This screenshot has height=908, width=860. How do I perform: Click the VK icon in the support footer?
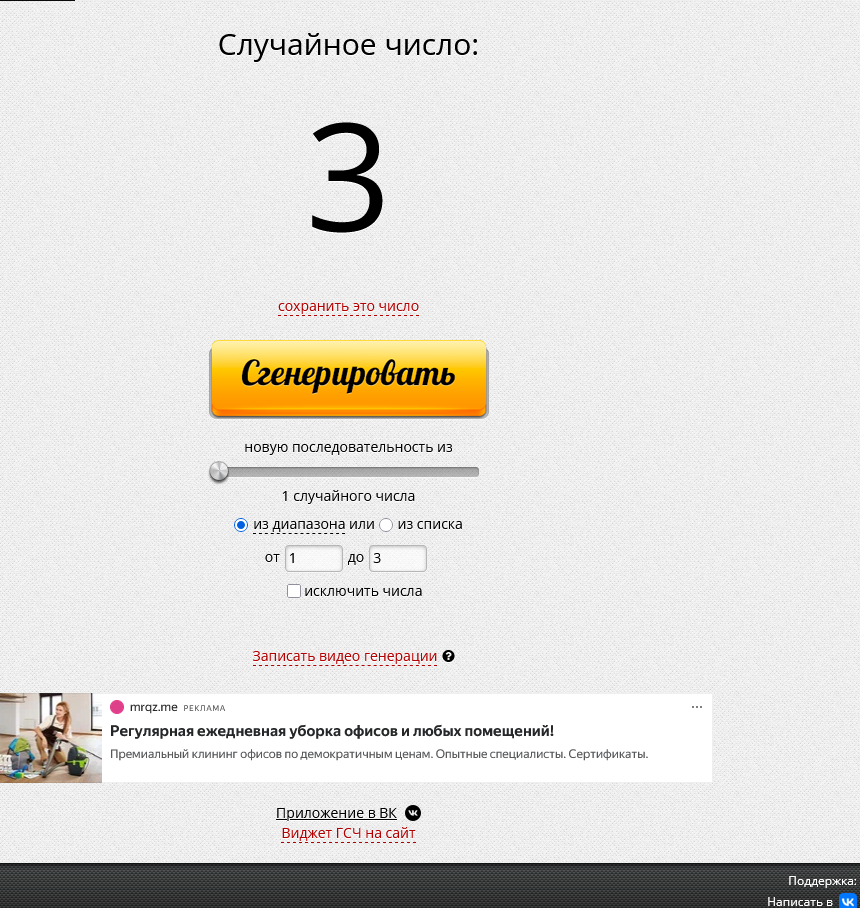point(847,901)
